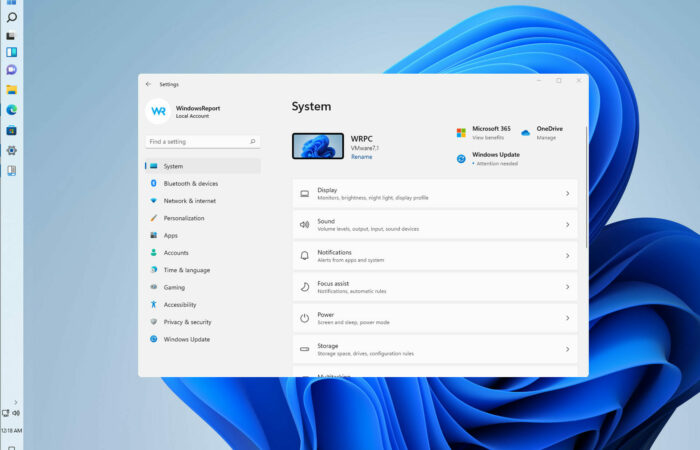The height and width of the screenshot is (450, 700).
Task: Click Rename link under WRPC
Action: click(362, 157)
